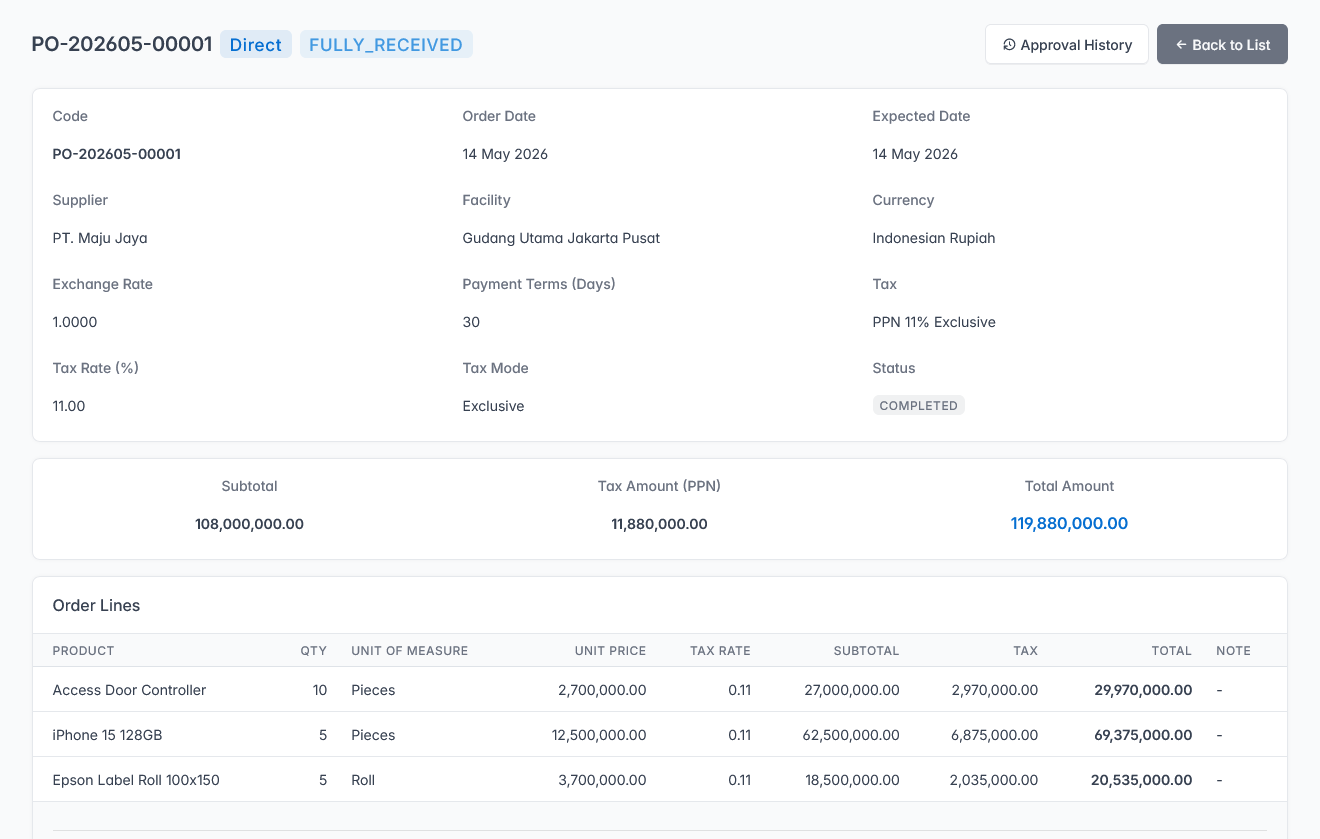
Task: Click the Back to List button
Action: [1222, 44]
